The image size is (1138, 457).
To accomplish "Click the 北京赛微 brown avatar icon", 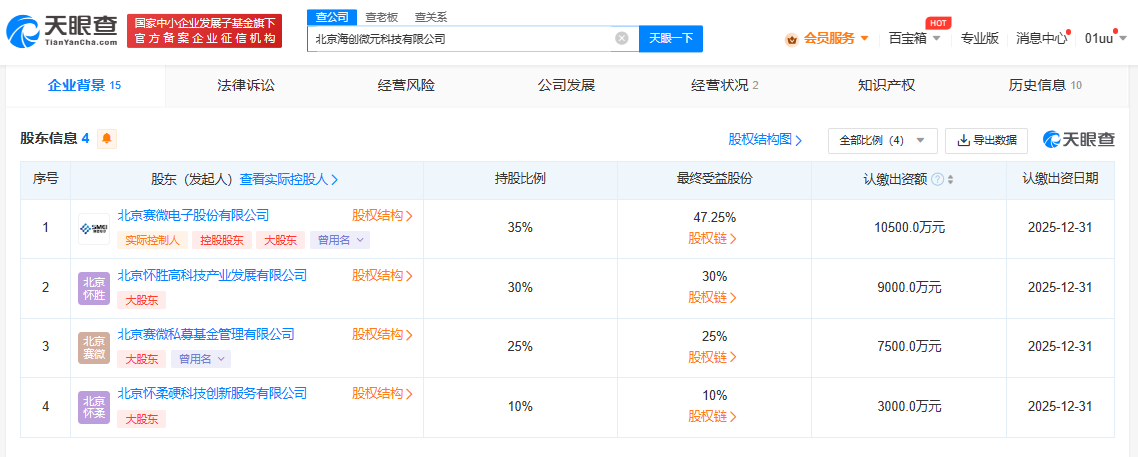I will (x=94, y=347).
